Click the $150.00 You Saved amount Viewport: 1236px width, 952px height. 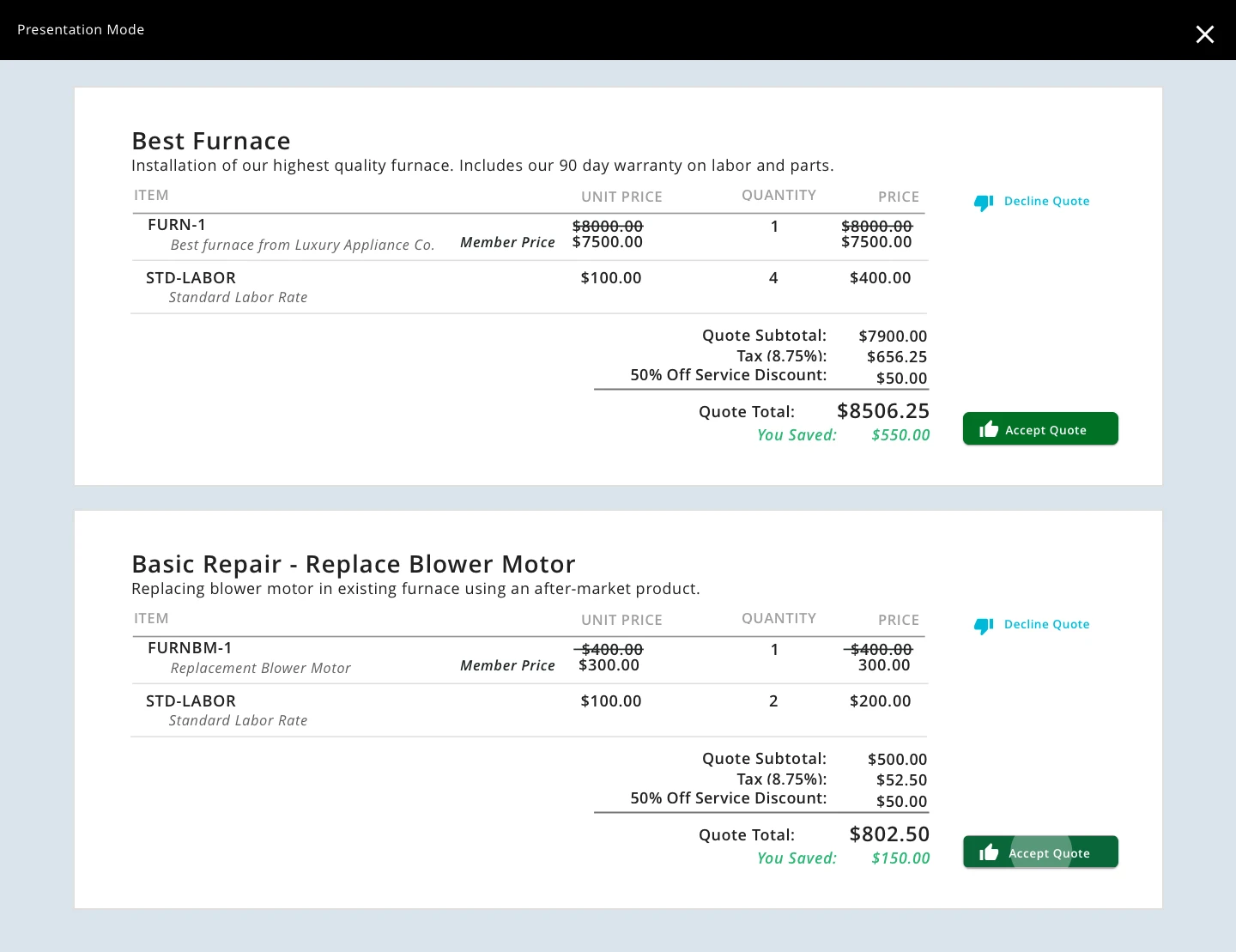pyautogui.click(x=900, y=858)
